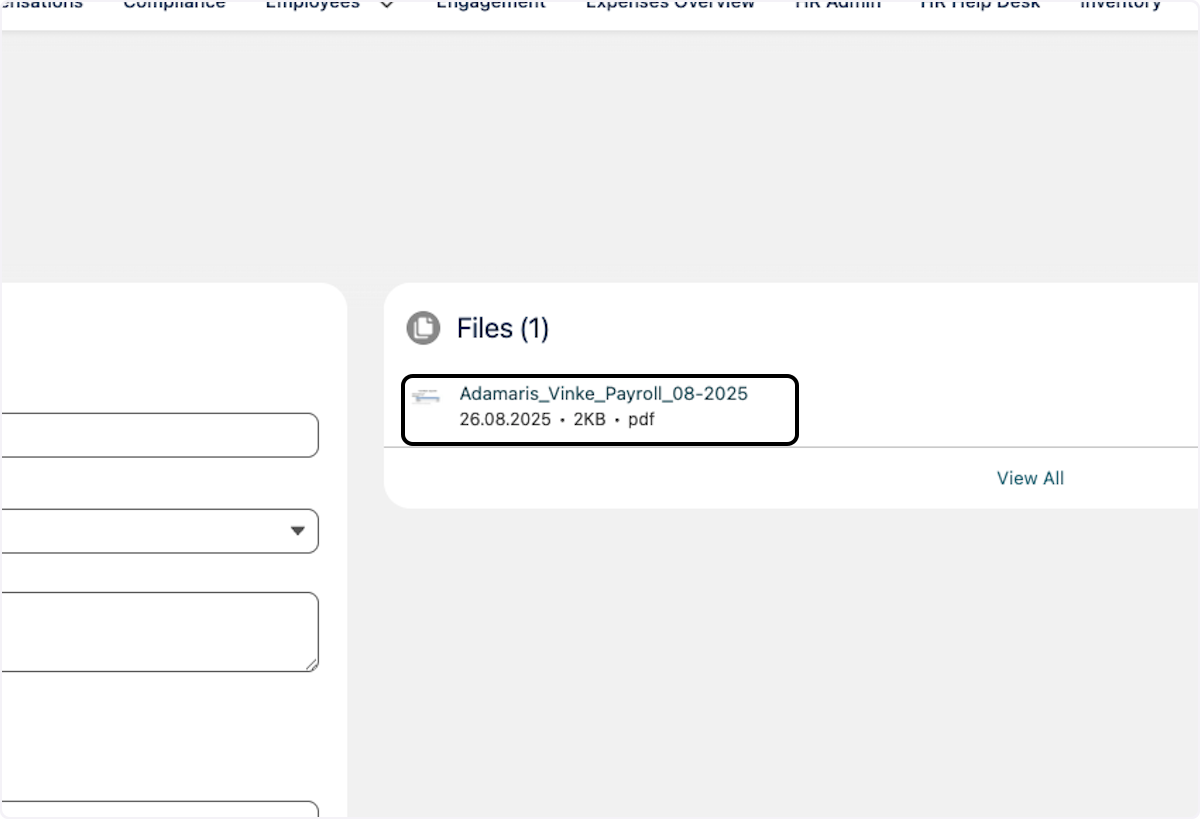Select the Compliance navigation tab
The image size is (1200, 819).
174,5
